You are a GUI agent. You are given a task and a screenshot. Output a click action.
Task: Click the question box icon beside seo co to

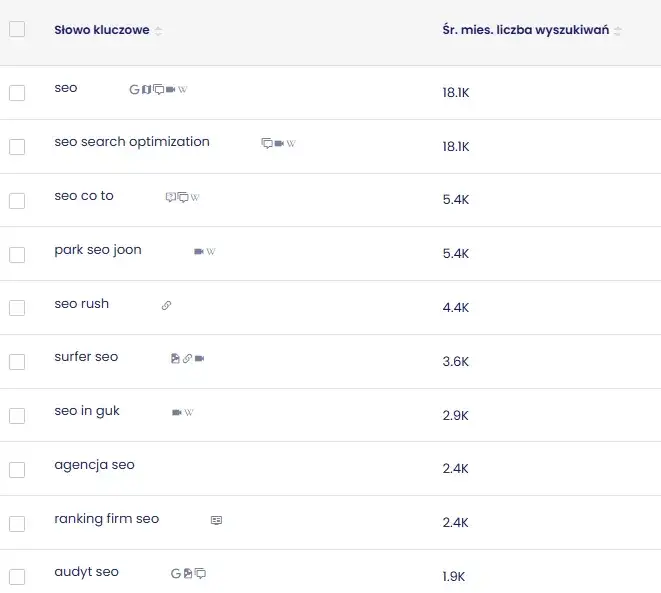pos(170,197)
